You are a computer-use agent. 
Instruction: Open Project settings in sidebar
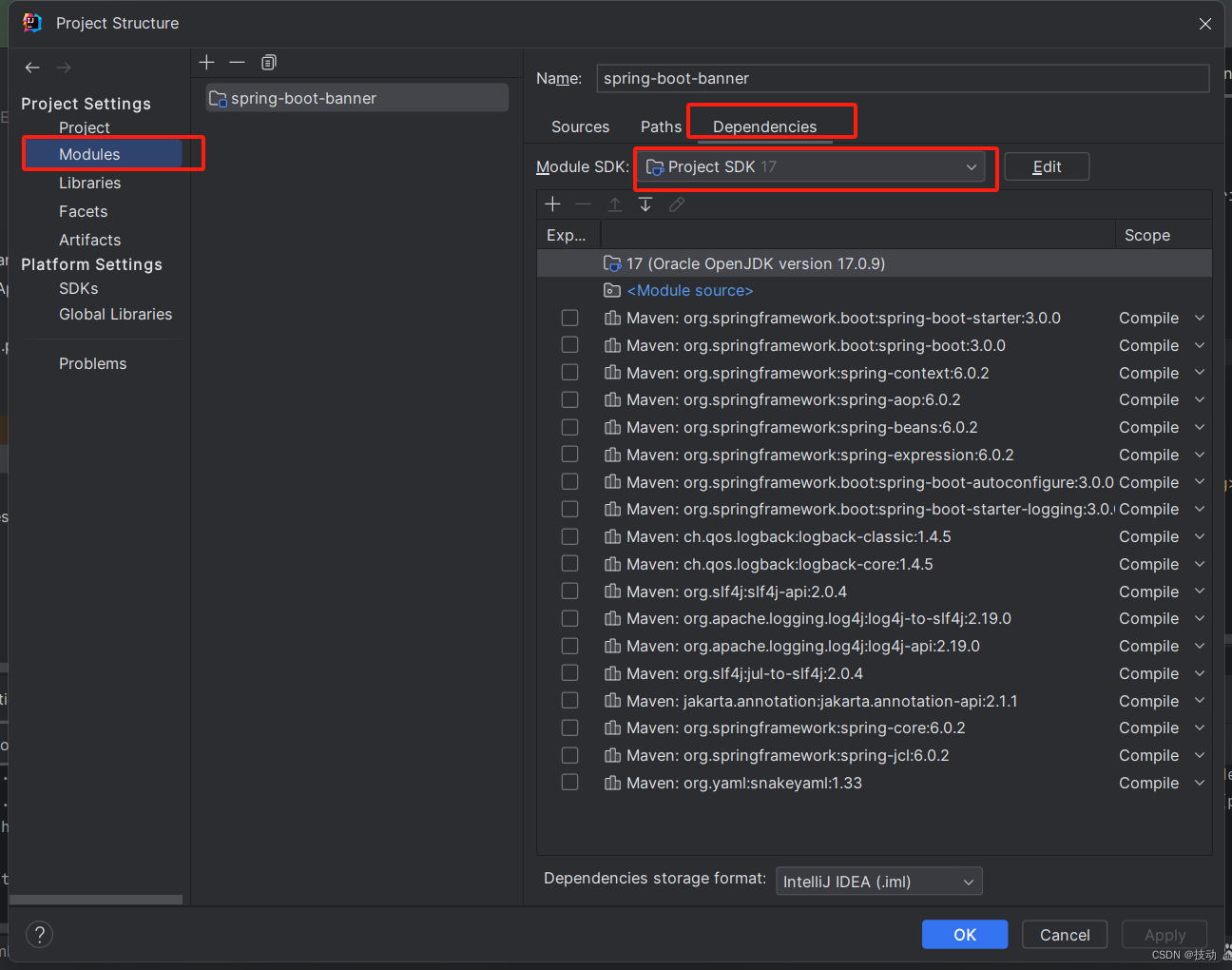coord(85,127)
